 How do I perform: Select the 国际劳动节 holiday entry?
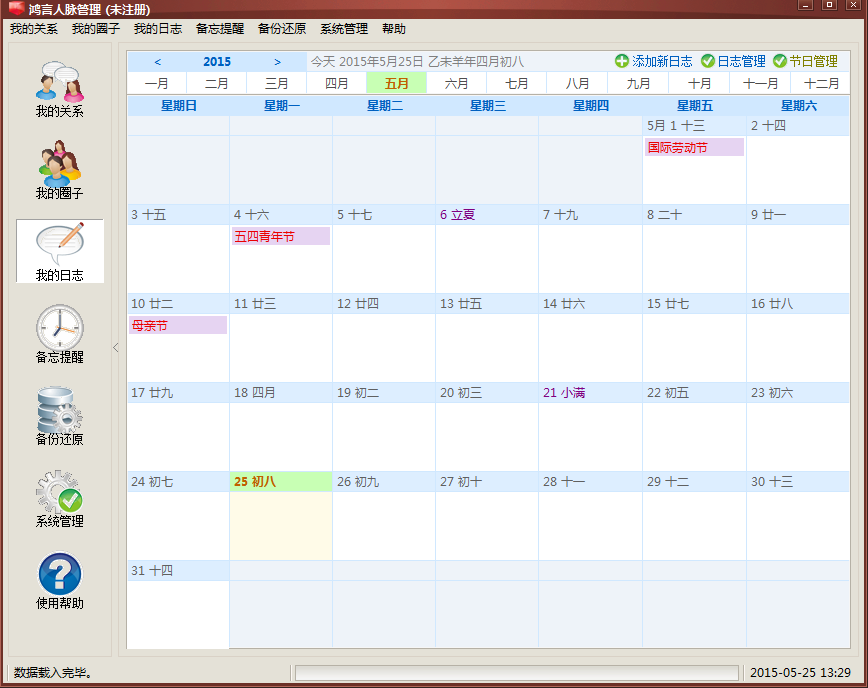point(694,147)
